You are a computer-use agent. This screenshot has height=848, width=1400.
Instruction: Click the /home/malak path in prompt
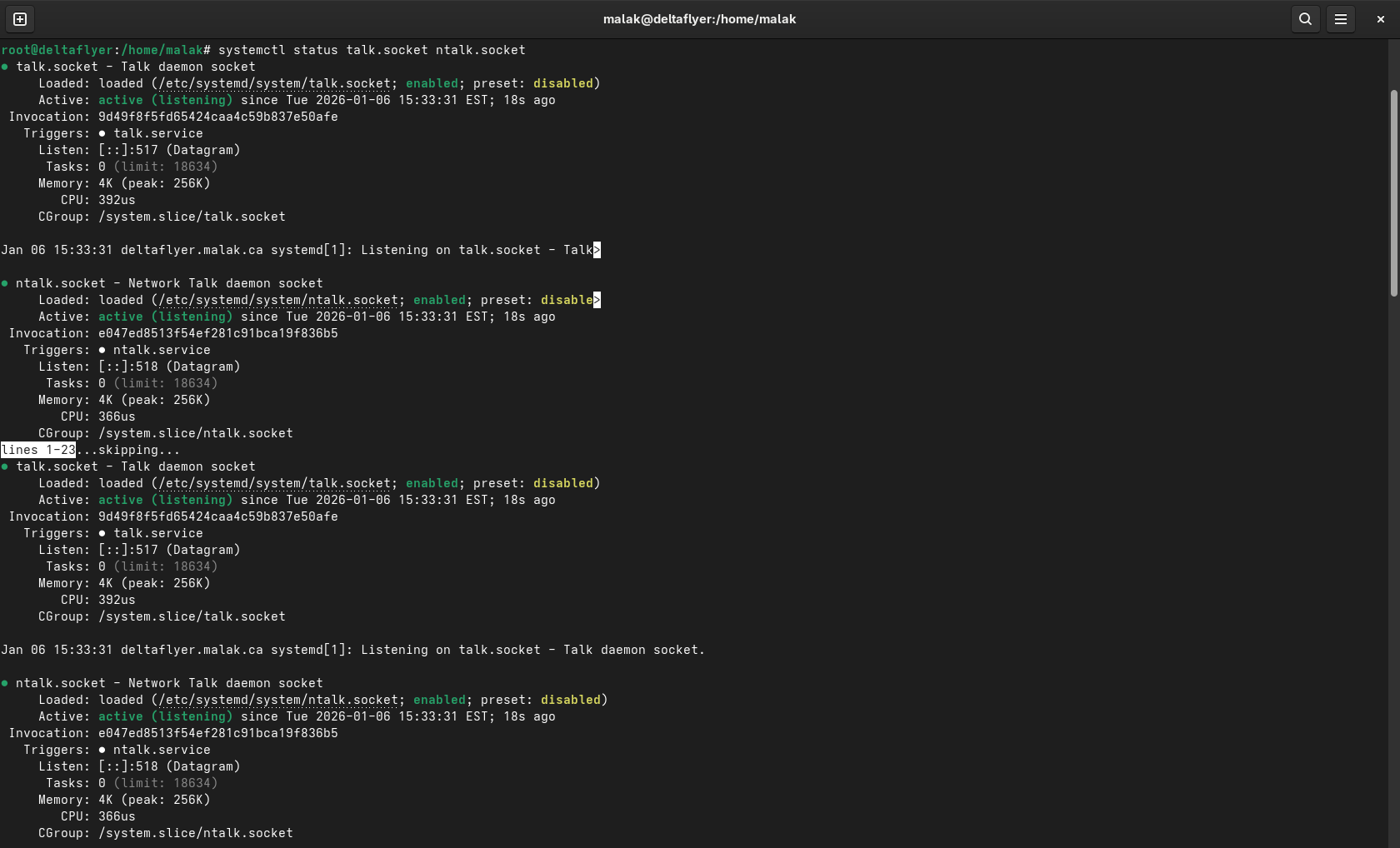coord(162,50)
